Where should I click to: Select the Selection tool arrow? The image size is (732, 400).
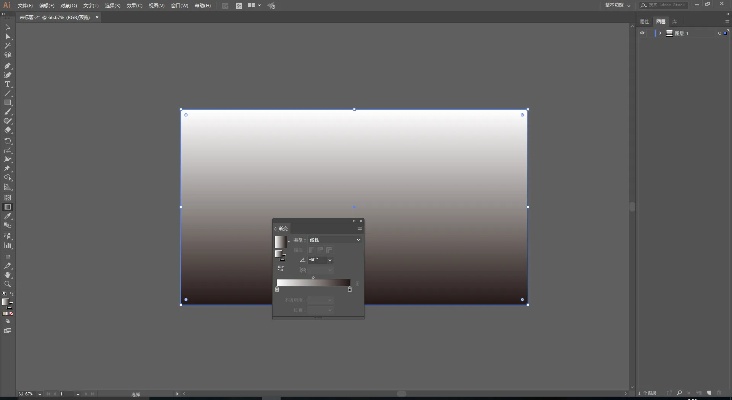(7, 28)
